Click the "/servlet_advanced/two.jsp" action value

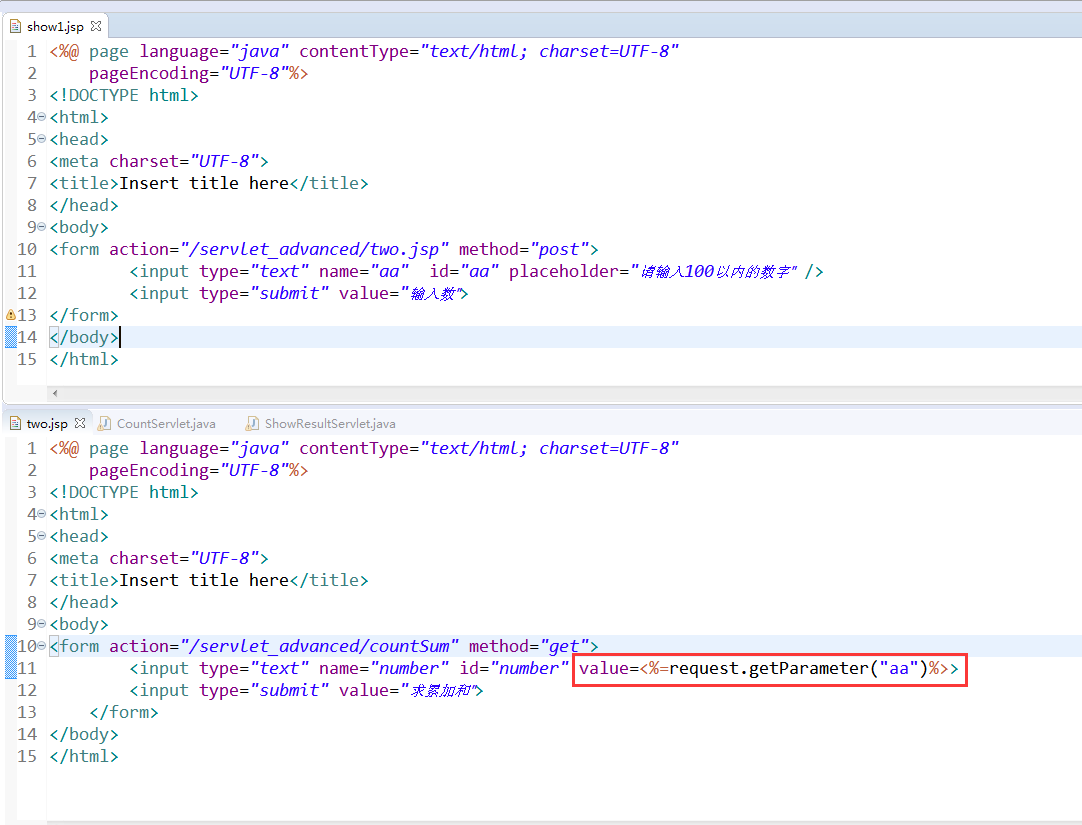pos(315,249)
